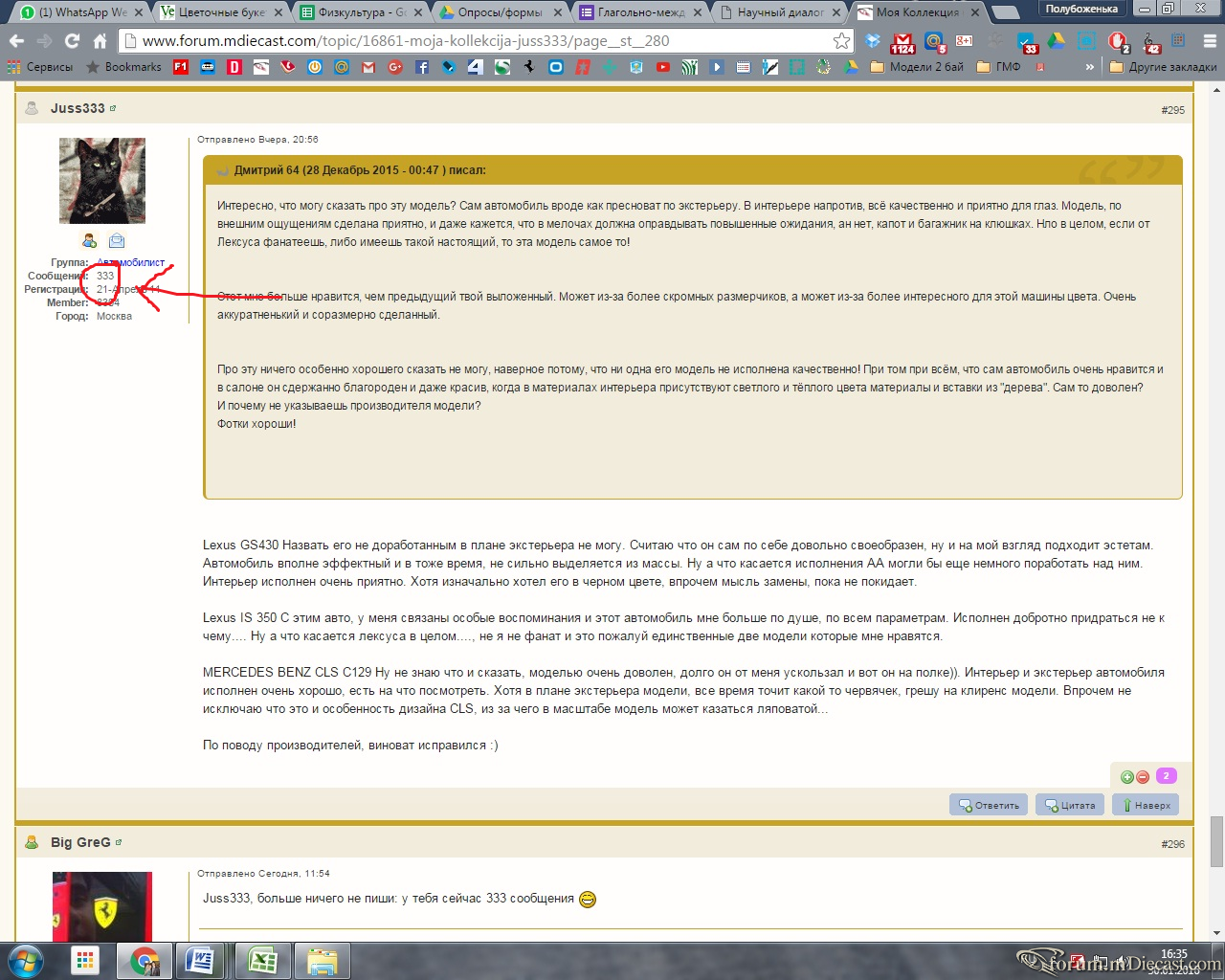Click the city value Москва

click(x=114, y=316)
